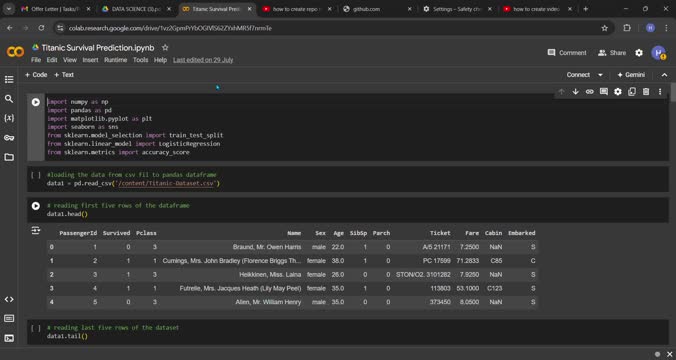Image resolution: width=676 pixels, height=360 pixels.
Task: Run the read_csv cell
Action: (36, 175)
